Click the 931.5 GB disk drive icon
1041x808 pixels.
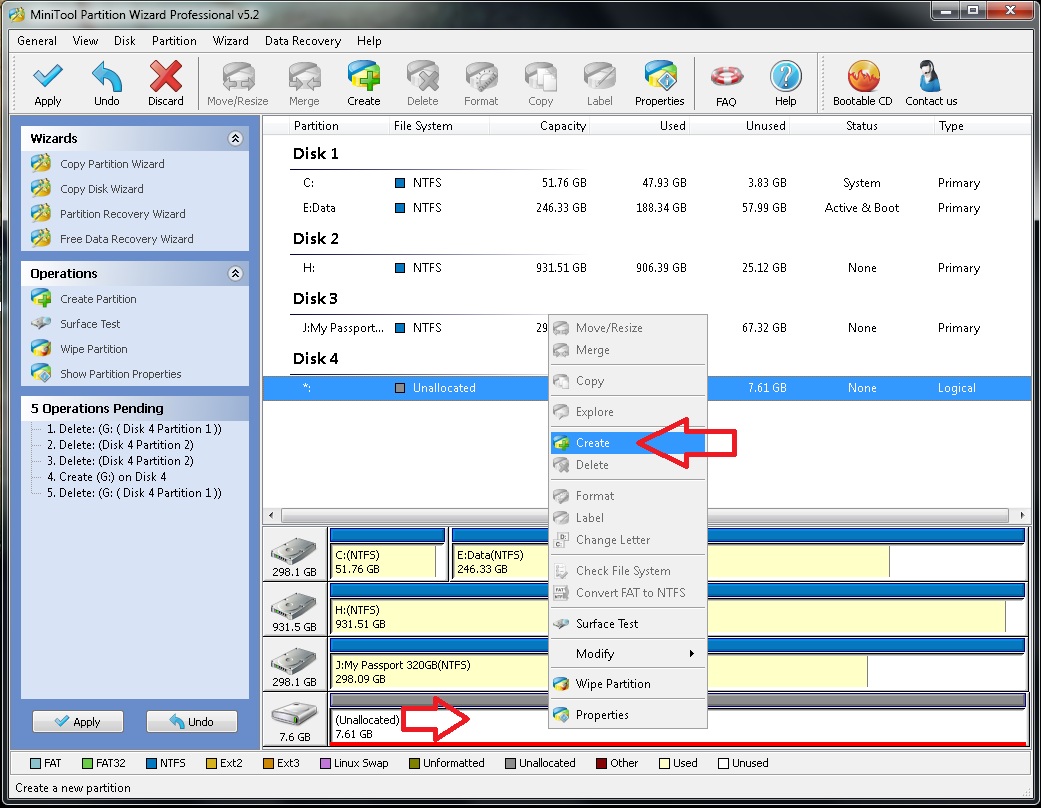[x=294, y=607]
